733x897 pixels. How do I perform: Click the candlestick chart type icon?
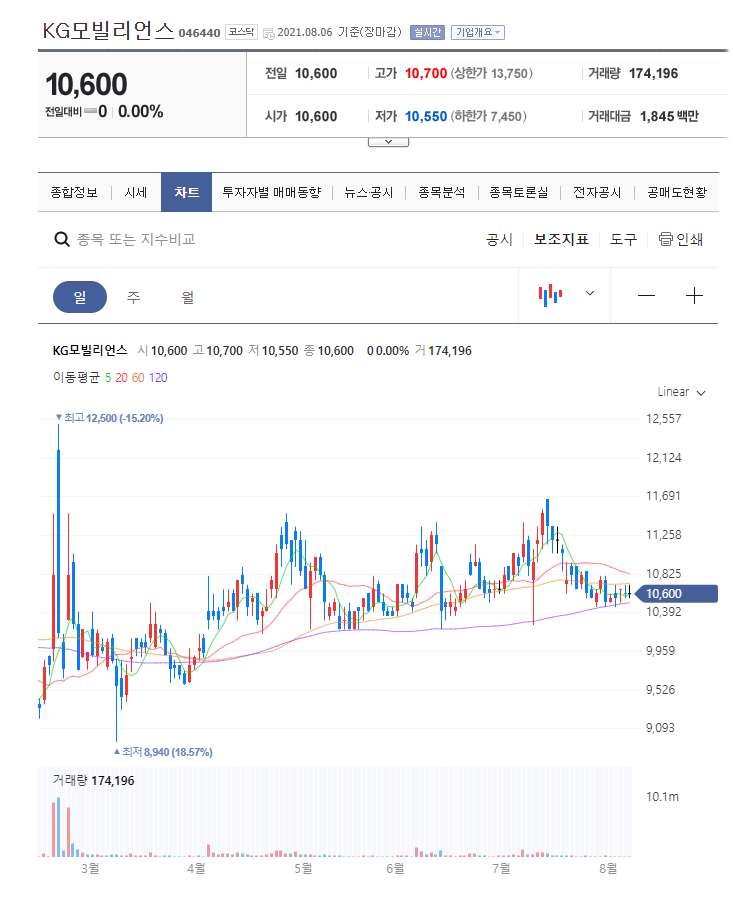[x=550, y=295]
